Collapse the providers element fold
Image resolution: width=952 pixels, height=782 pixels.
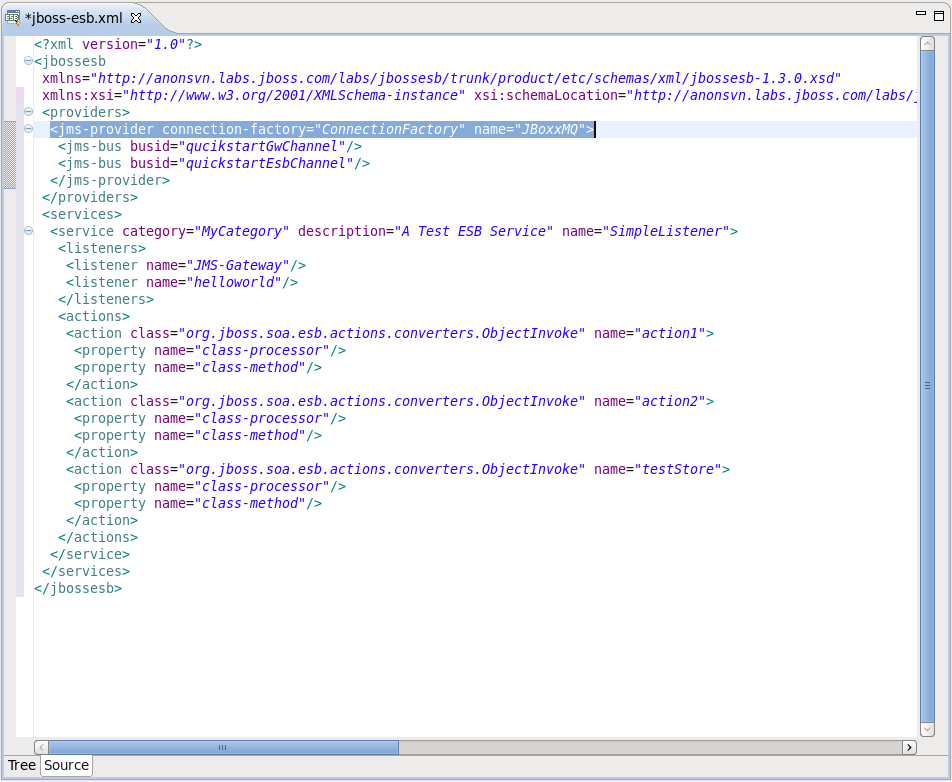[x=28, y=112]
